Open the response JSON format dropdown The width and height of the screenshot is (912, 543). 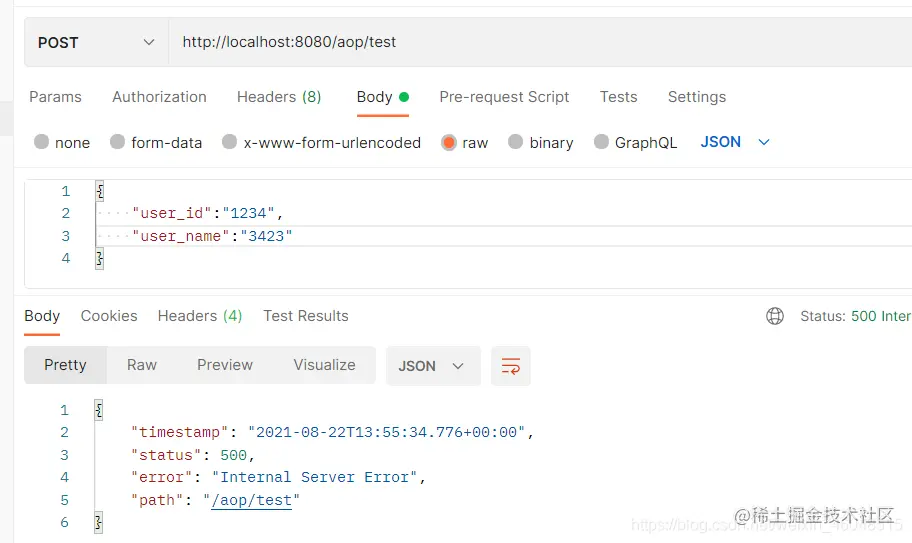pos(433,366)
